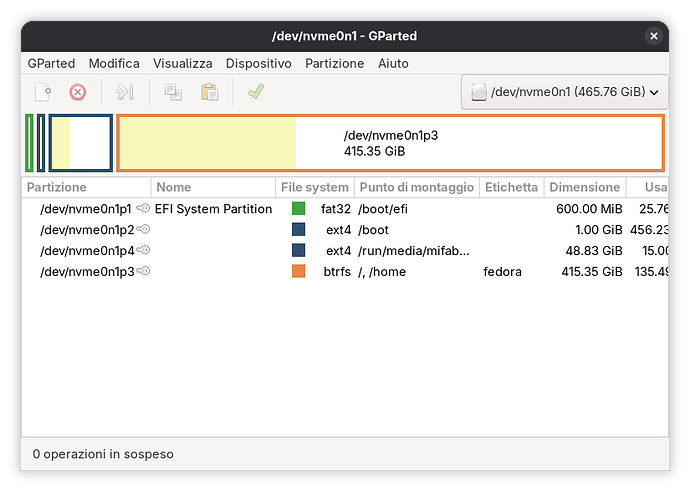Click the fat32 file system cell

(x=336, y=208)
